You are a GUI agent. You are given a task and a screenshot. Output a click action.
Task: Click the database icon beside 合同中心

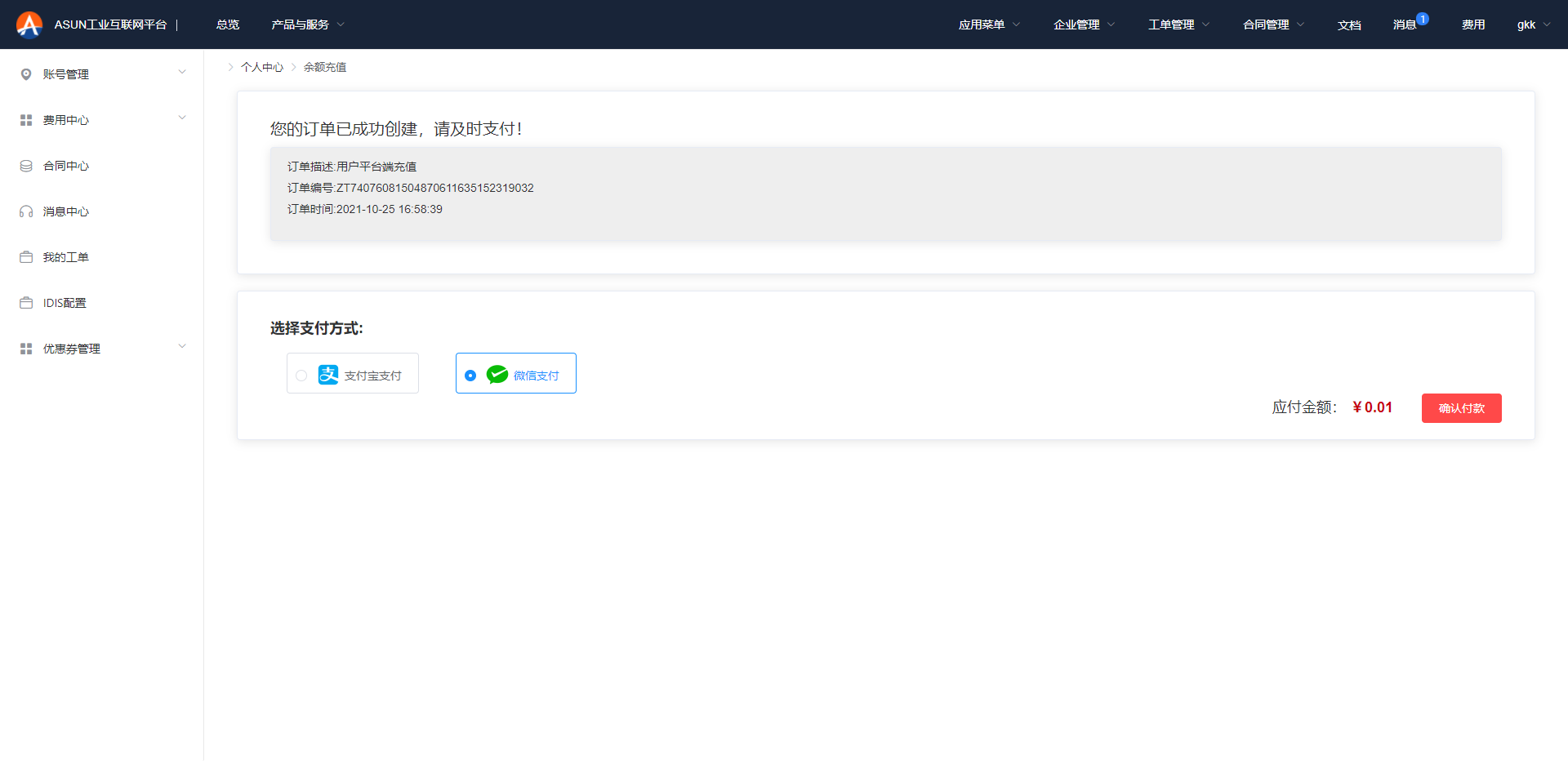(x=26, y=166)
